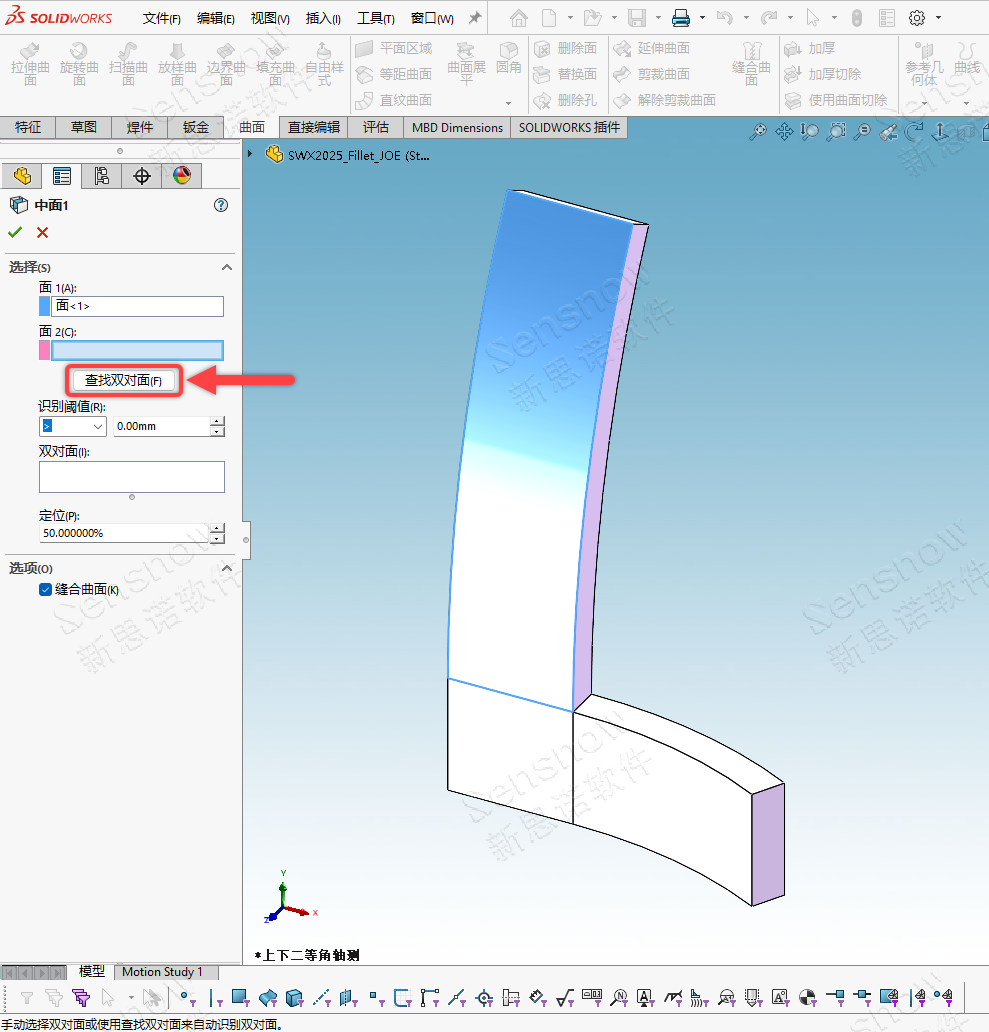Increase the 定位 percentage with up arrow
The height and width of the screenshot is (1032, 989).
218,529
